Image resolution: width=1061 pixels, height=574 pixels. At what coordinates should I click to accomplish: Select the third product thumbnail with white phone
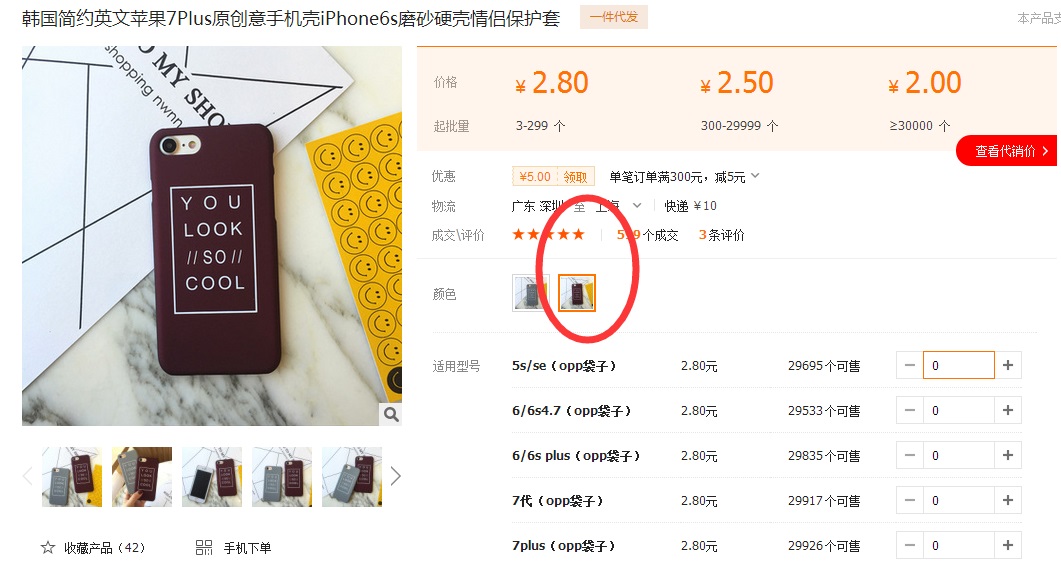coord(212,477)
